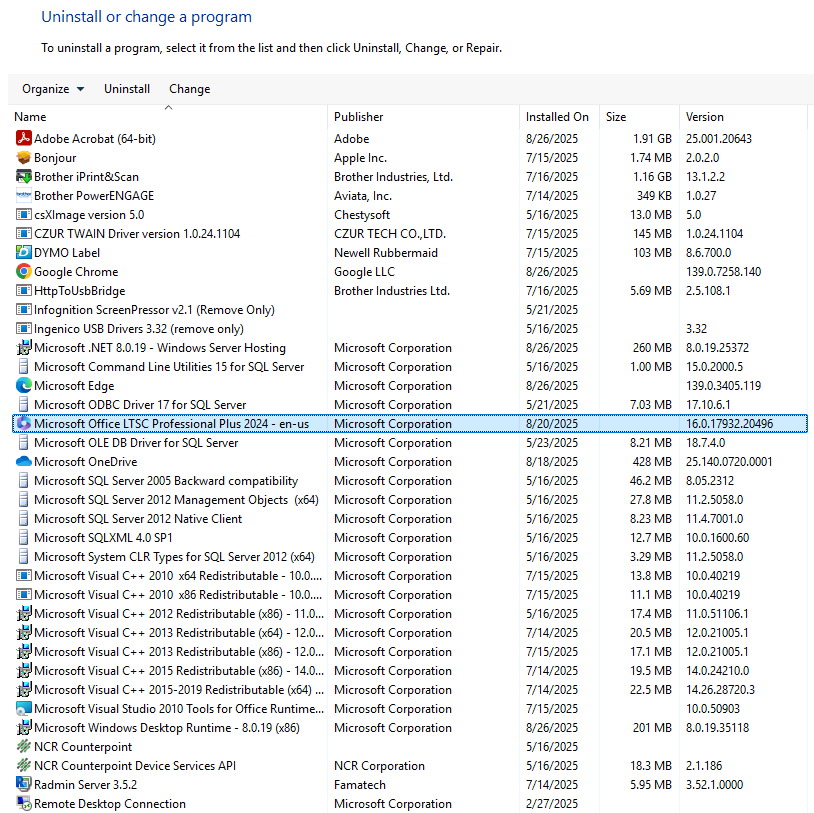Click the Microsoft ODBC Driver 17 icon

pyautogui.click(x=23, y=405)
